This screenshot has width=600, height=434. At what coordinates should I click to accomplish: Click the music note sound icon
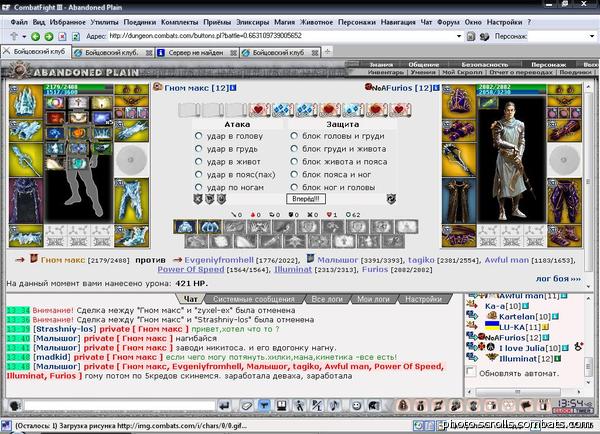click(x=335, y=405)
